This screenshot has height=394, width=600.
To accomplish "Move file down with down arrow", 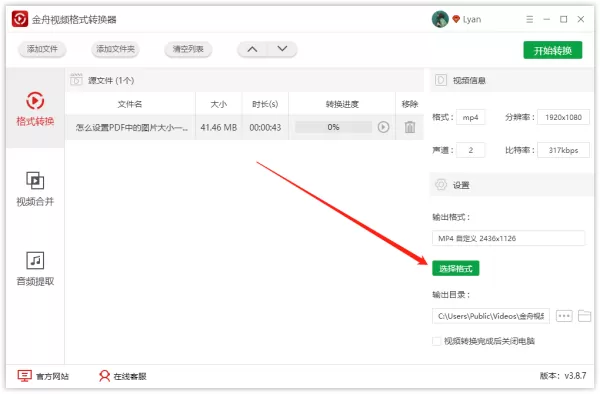I will click(282, 49).
